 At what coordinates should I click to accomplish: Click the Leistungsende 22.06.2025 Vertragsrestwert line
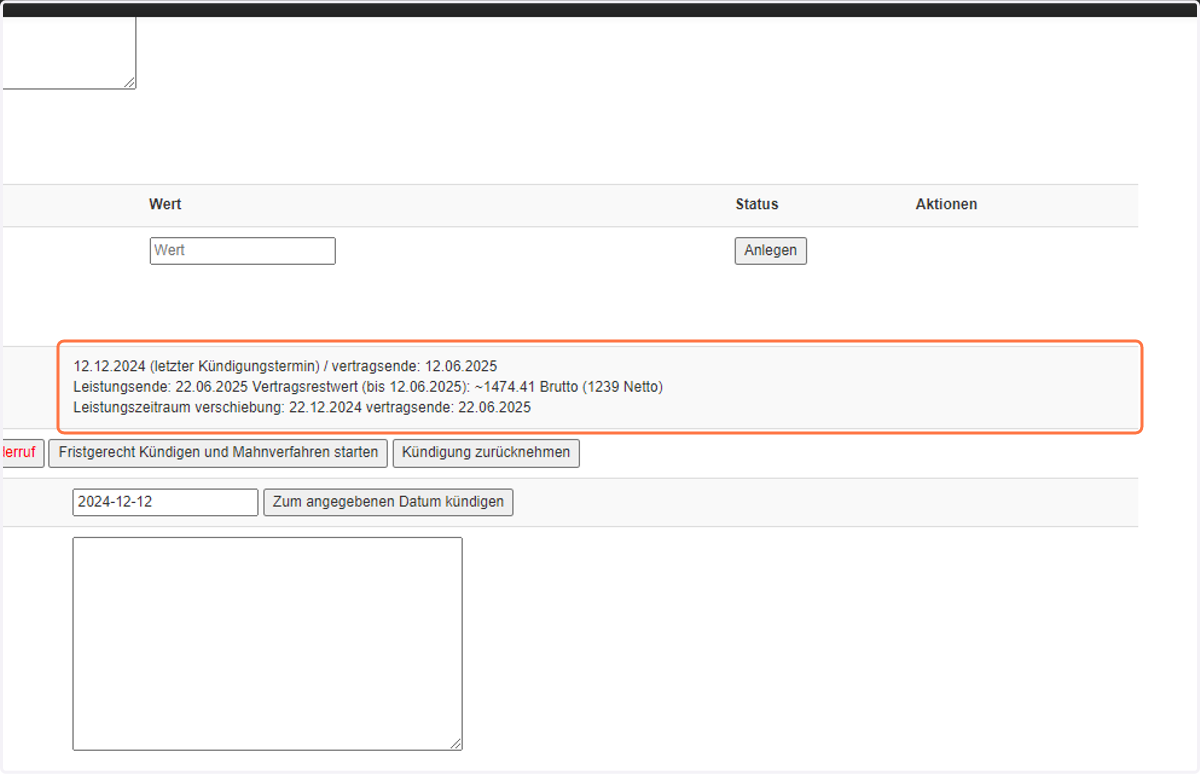tap(368, 386)
